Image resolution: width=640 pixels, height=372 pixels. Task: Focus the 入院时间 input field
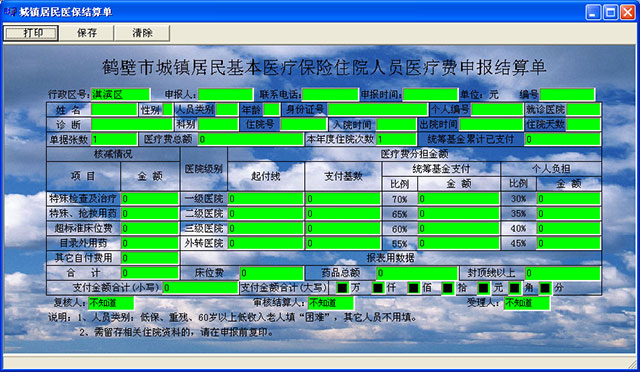tap(396, 124)
